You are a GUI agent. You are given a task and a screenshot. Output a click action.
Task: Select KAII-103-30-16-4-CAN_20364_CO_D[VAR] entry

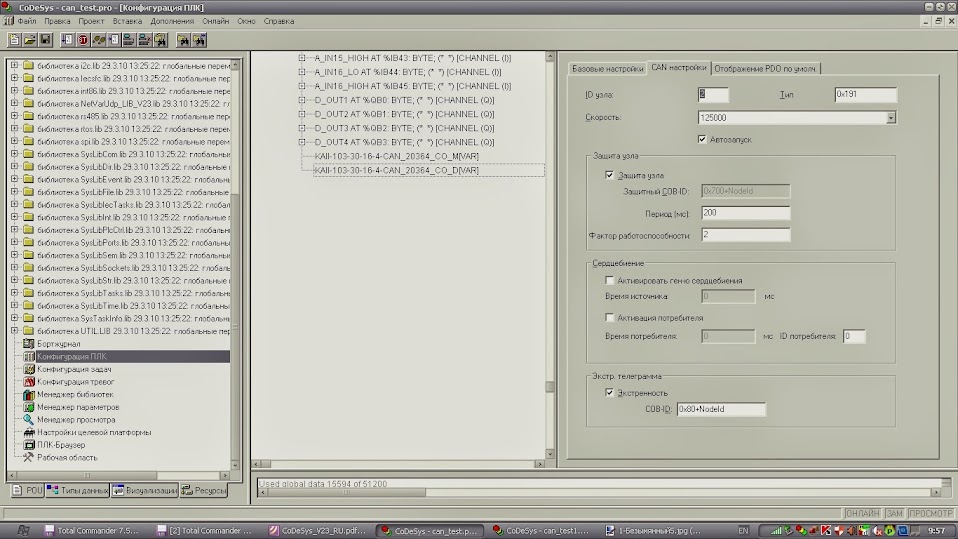click(x=397, y=170)
